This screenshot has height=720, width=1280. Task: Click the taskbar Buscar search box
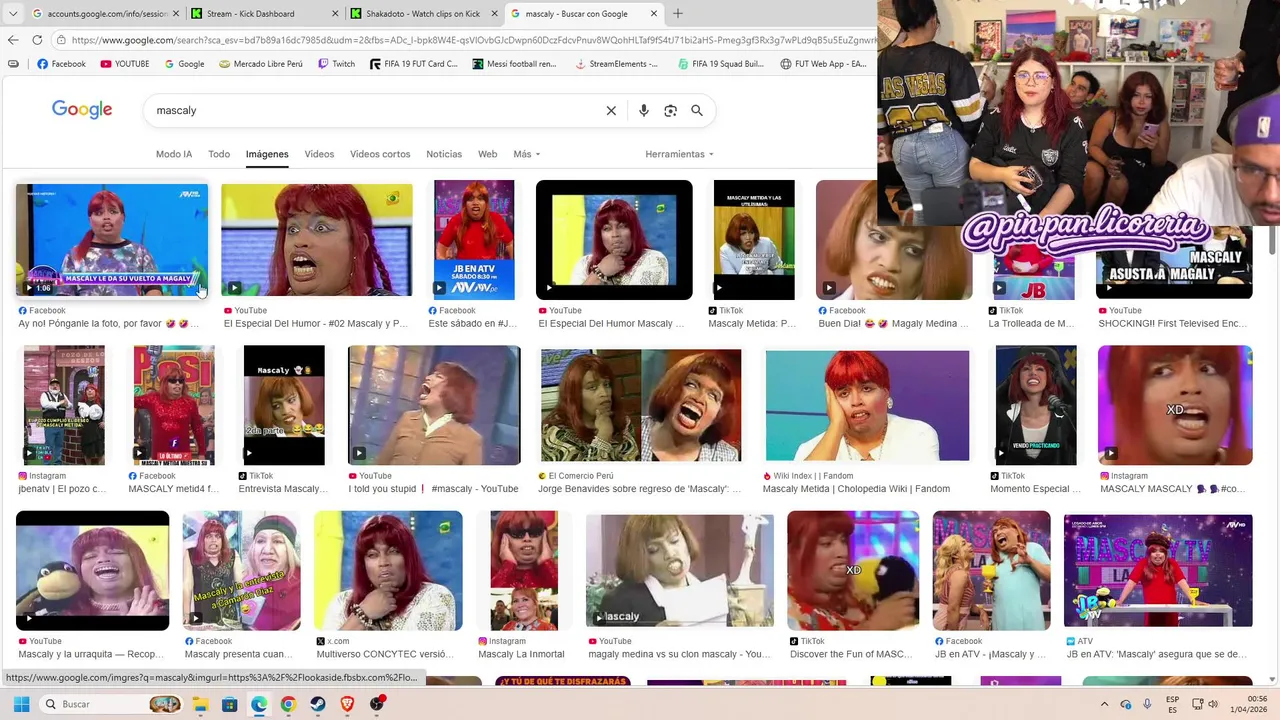(112, 704)
